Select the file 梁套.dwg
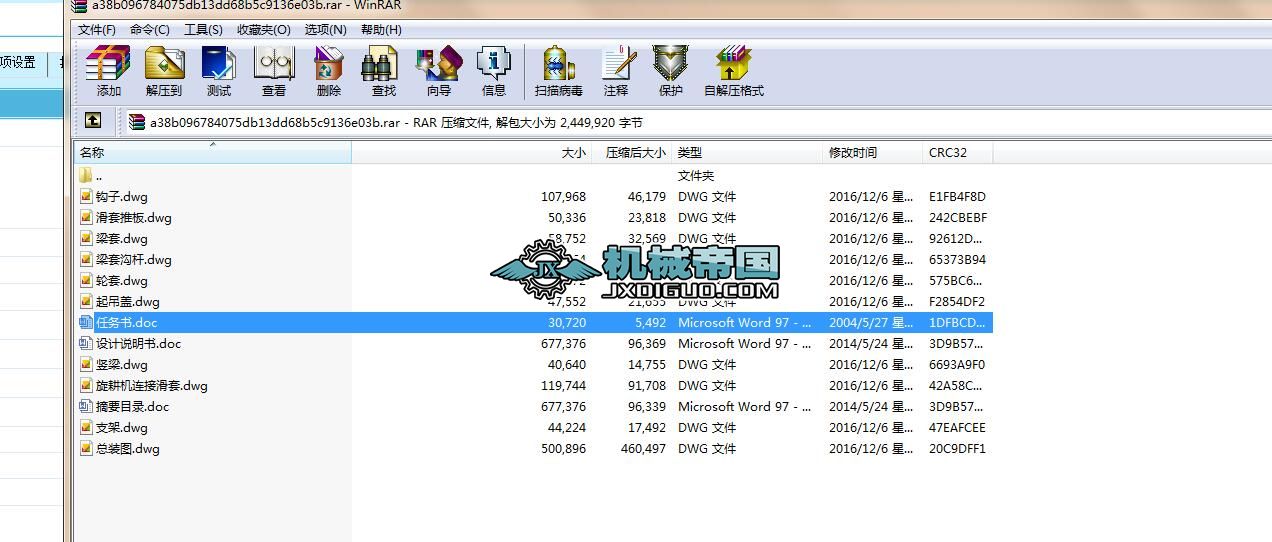Image resolution: width=1272 pixels, height=542 pixels. click(x=121, y=238)
